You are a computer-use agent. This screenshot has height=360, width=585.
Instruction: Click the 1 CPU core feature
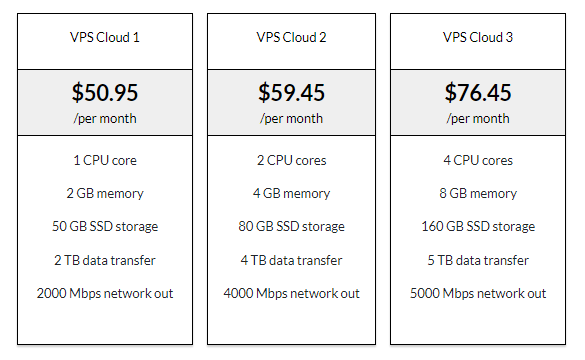[x=105, y=160]
